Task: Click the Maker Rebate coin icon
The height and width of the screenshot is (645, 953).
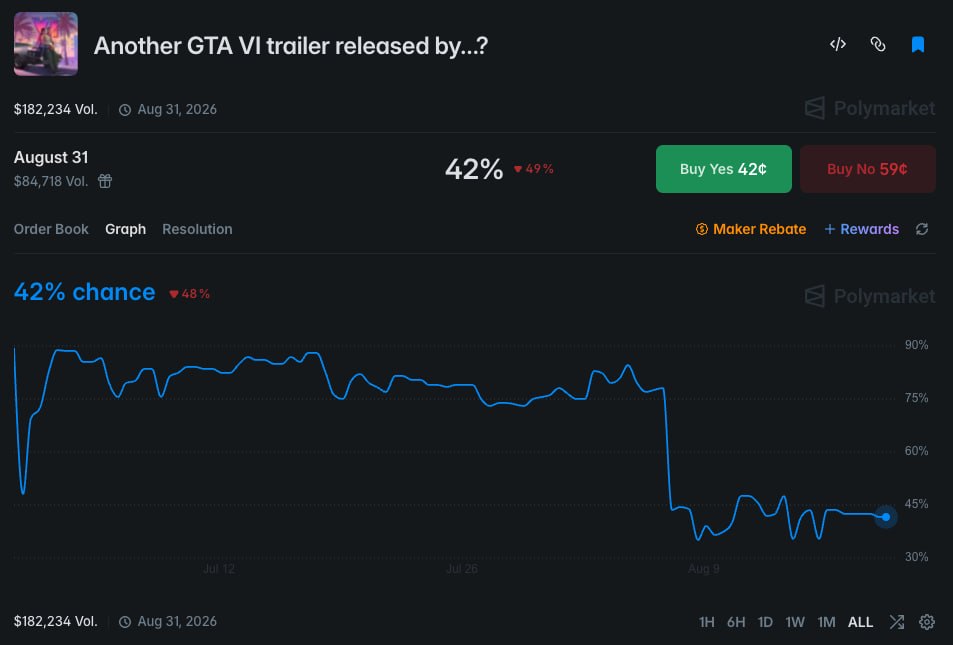Action: [701, 229]
